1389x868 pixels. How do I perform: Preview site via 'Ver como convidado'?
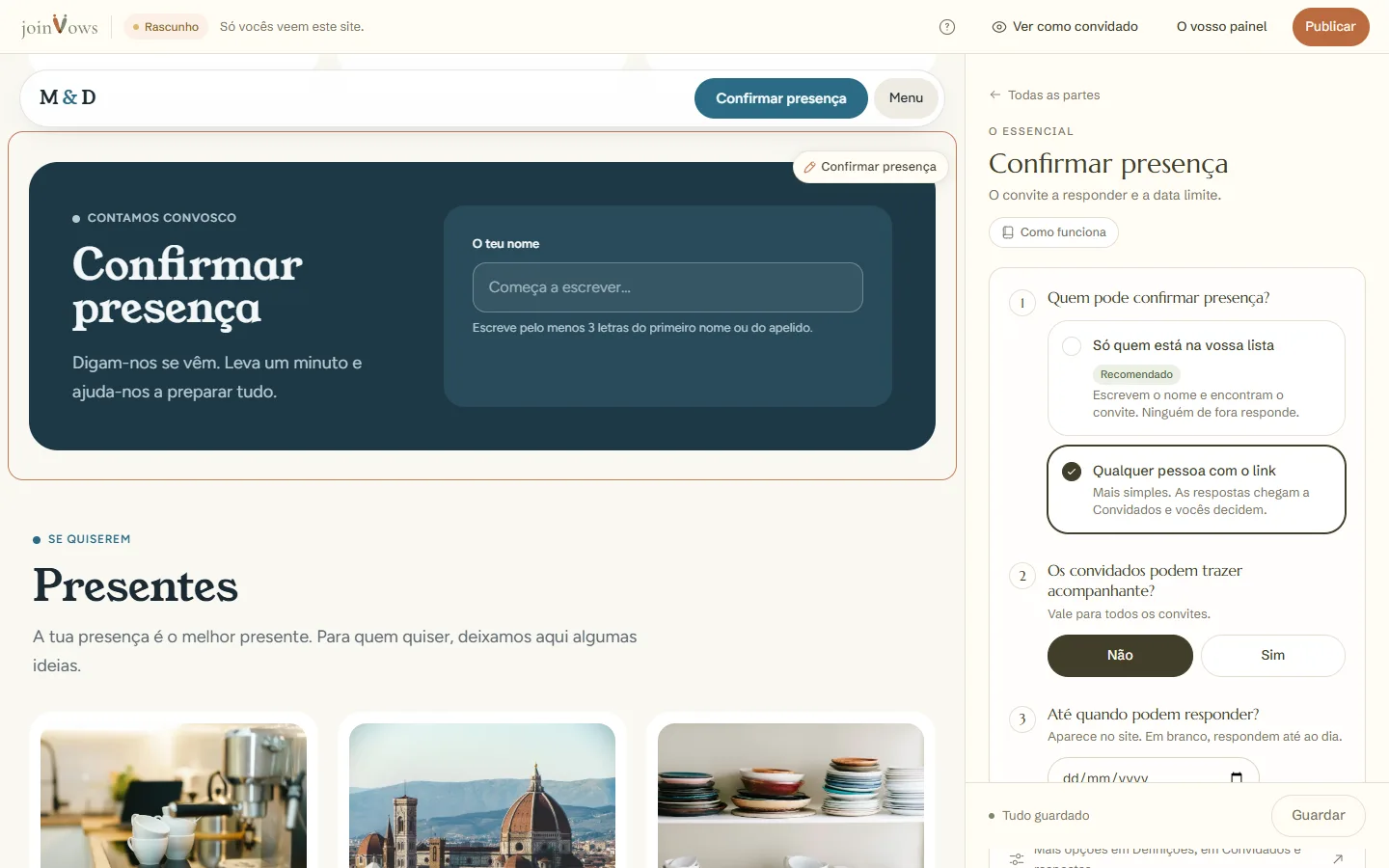1065,27
